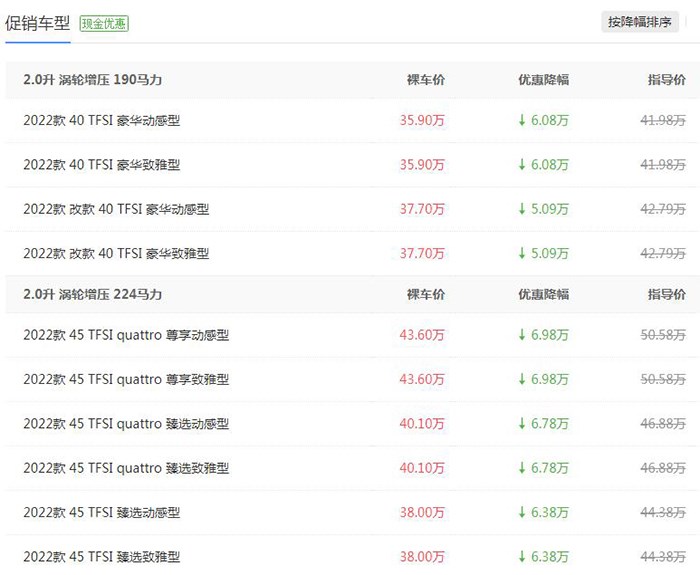
Task: Click 40.10万 price of quattro 臻选动感型
Action: 422,424
